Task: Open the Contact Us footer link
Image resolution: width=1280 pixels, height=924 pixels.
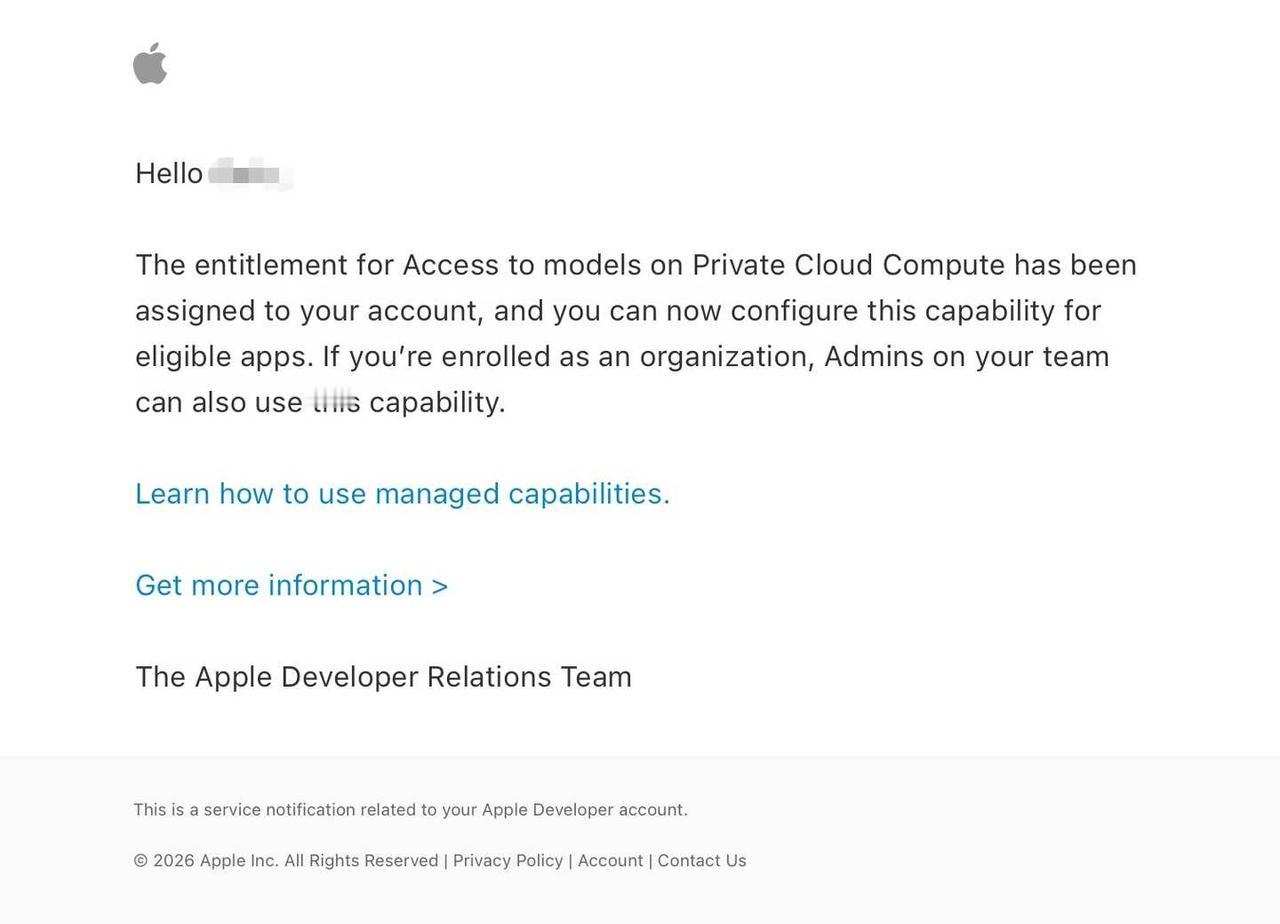Action: (x=702, y=861)
